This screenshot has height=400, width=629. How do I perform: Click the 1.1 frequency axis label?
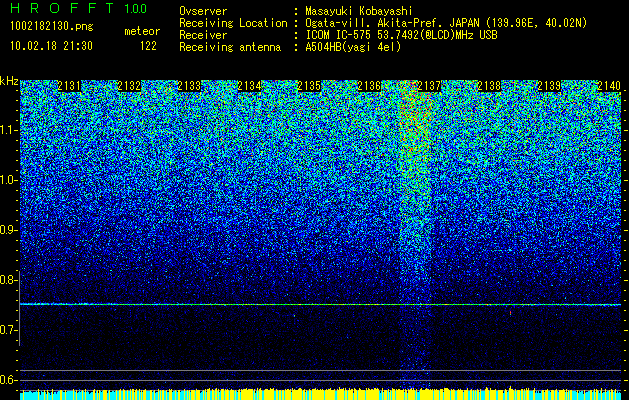[8, 130]
